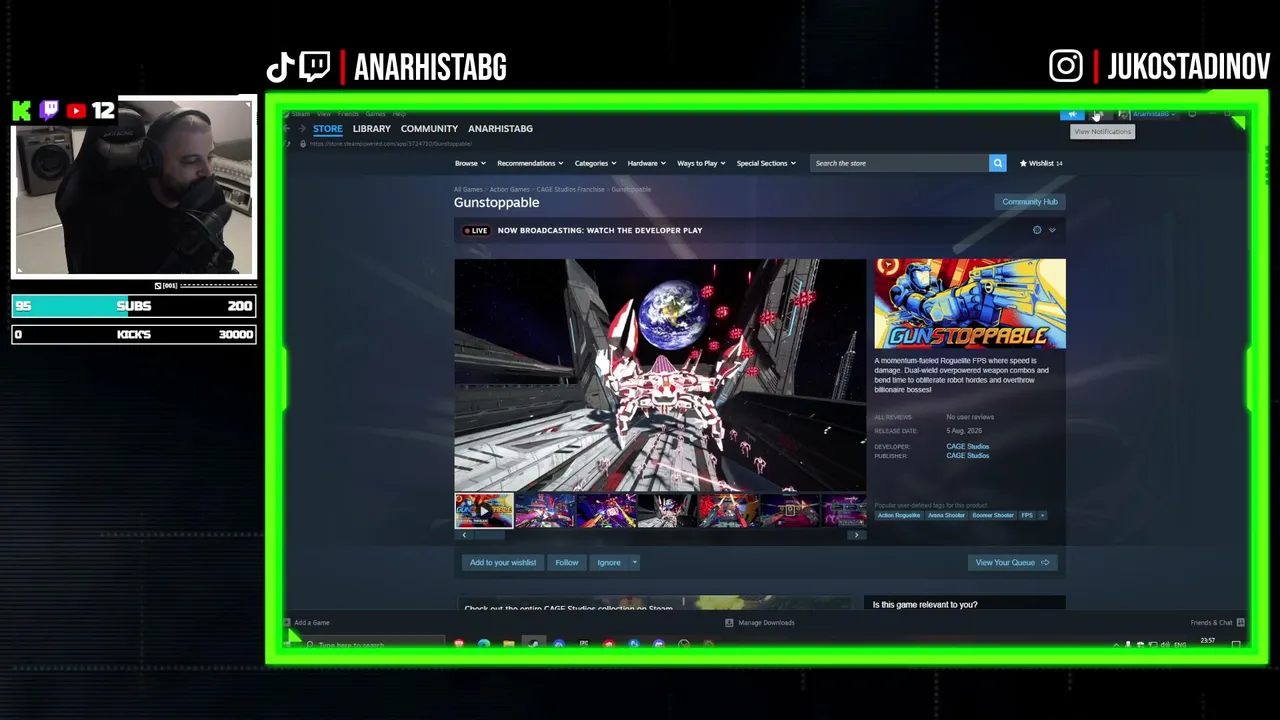Click Manage Downloads text
Image resolution: width=1280 pixels, height=720 pixels.
point(766,622)
